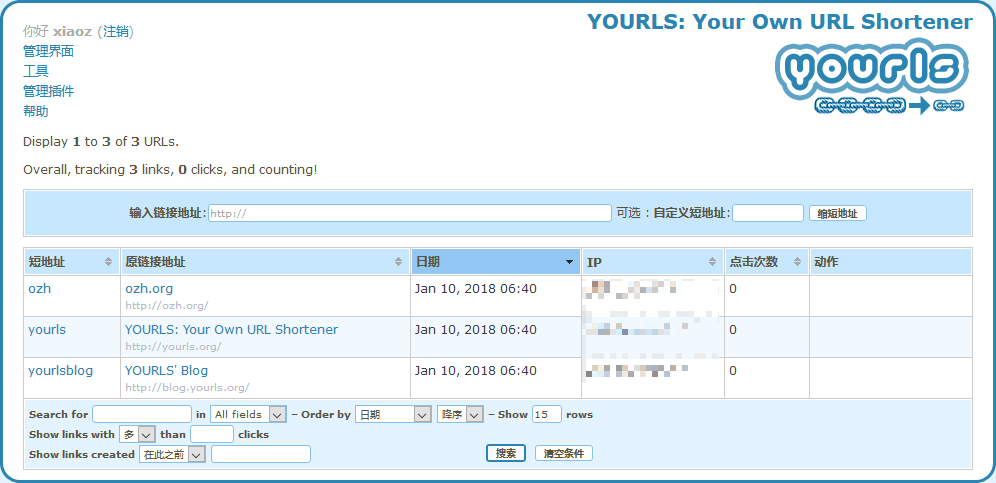Viewport: 996px width, 483px height.
Task: Open the YOURLS' Blog link
Action: [x=166, y=371]
